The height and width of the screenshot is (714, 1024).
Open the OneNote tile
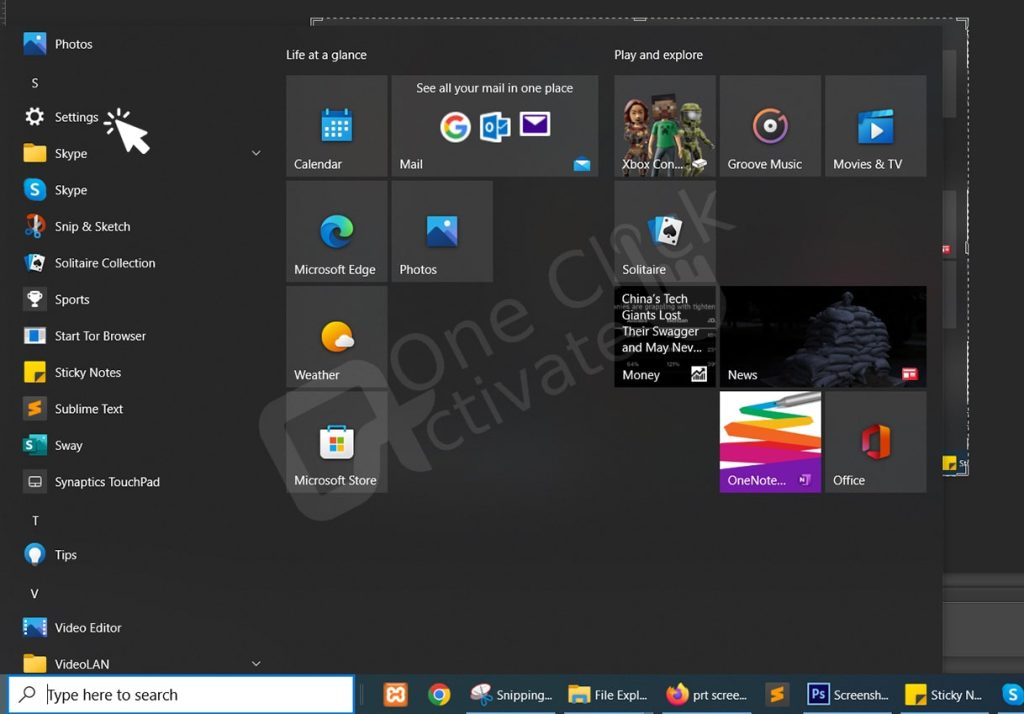(x=771, y=442)
